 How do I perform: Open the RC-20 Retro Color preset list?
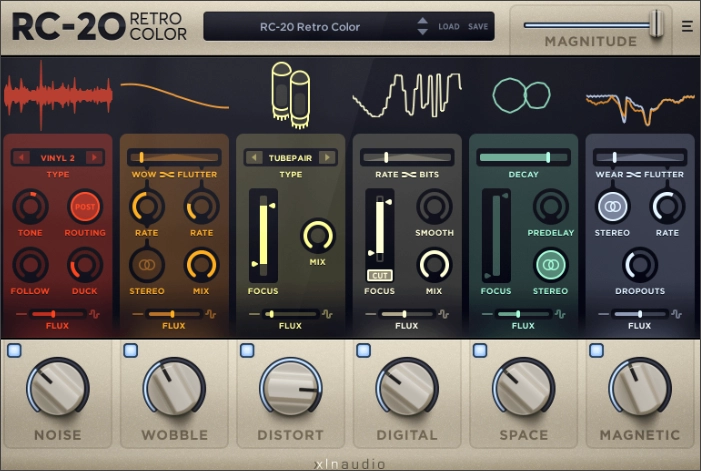pyautogui.click(x=310, y=27)
